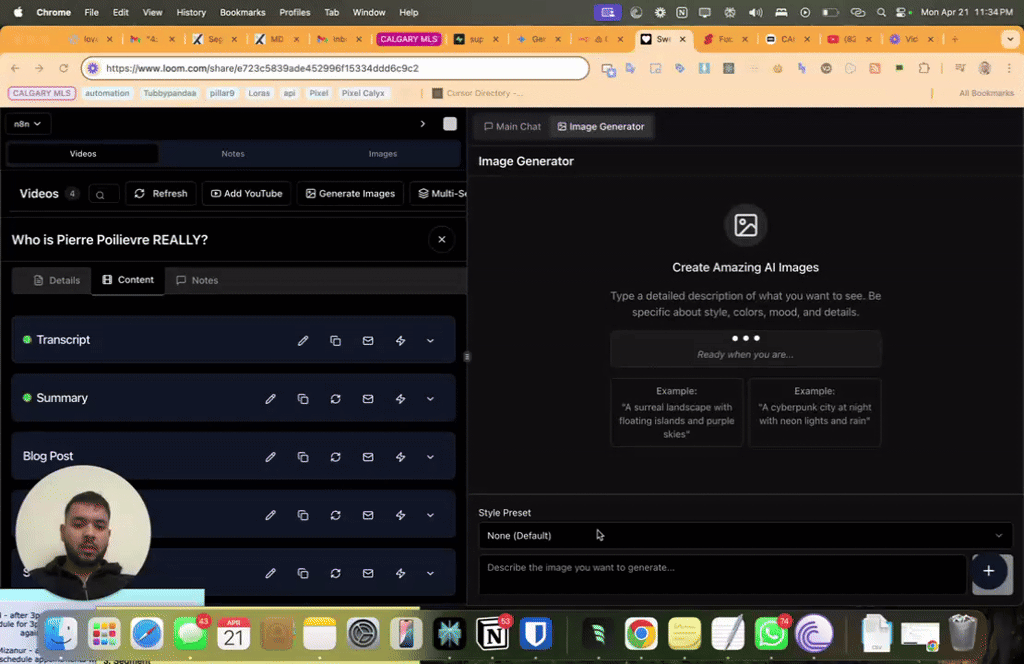
Task: Click the collapse panel arrow icon
Action: (423, 123)
